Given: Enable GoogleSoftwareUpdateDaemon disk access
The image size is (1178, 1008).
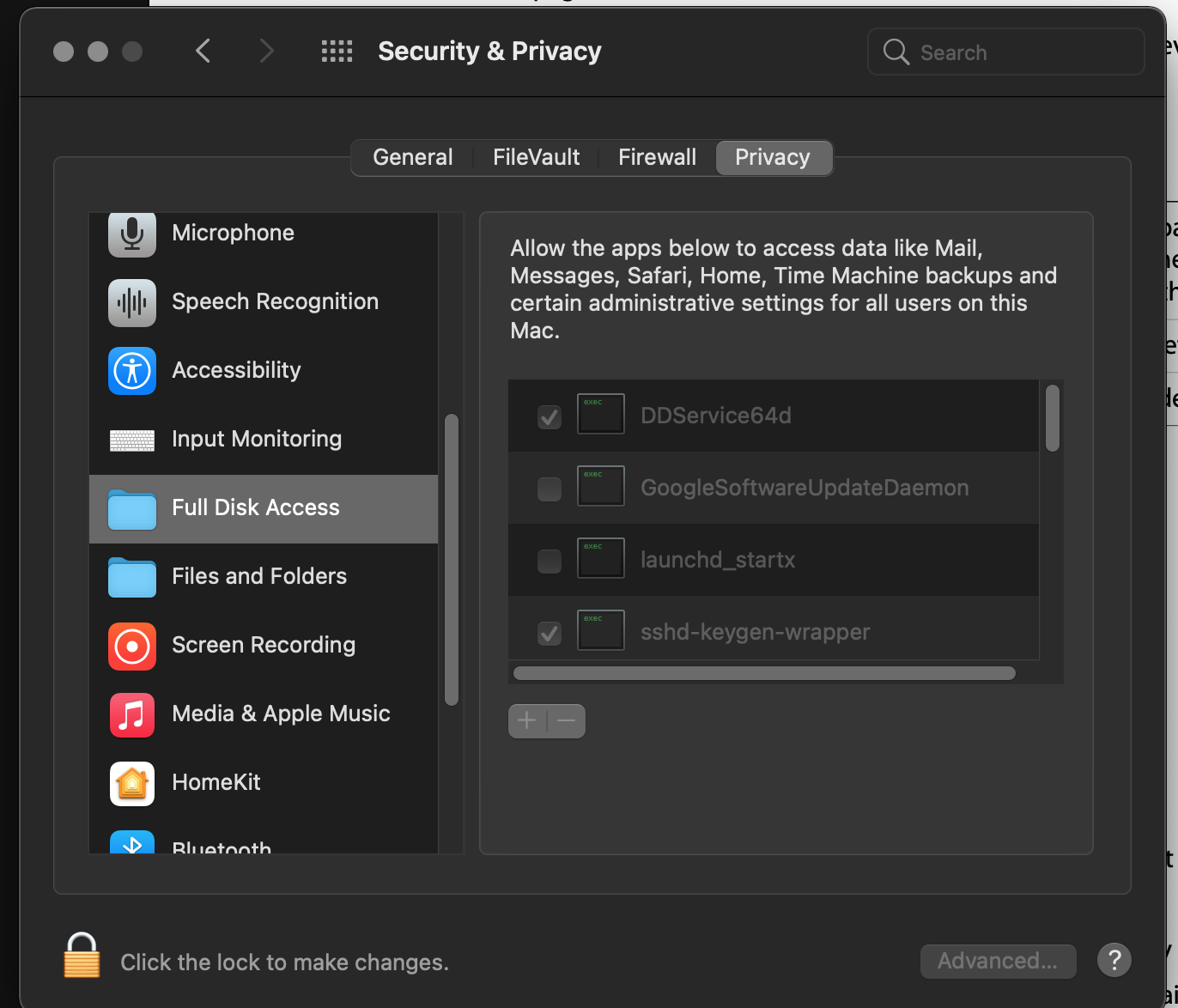Looking at the screenshot, I should [550, 488].
